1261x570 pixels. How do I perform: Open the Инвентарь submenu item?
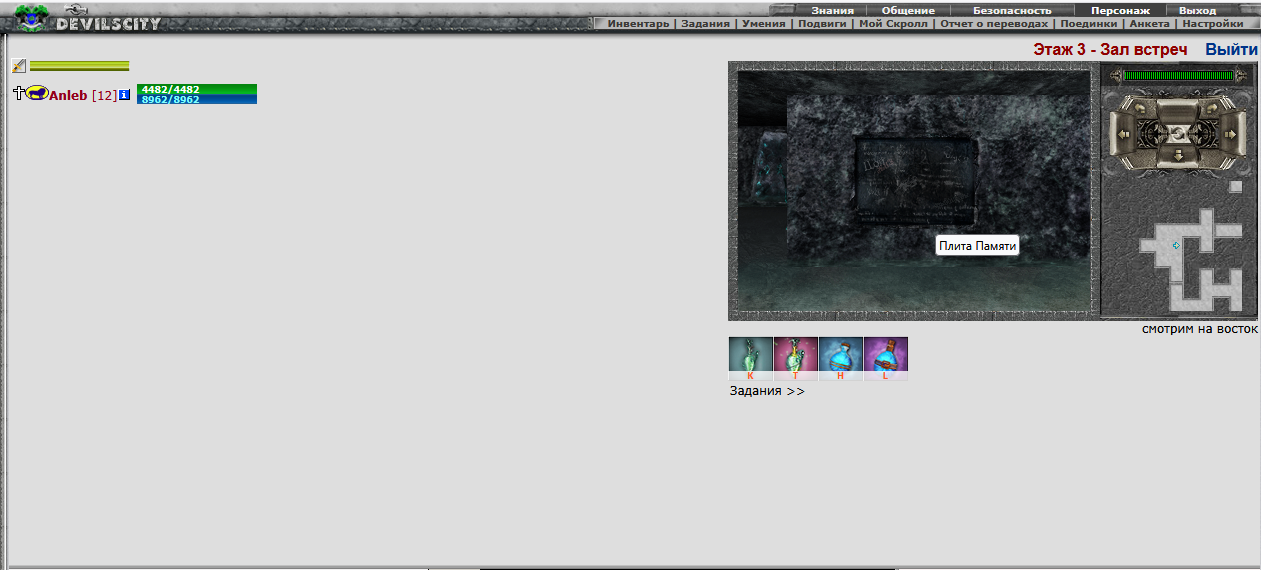pos(638,23)
